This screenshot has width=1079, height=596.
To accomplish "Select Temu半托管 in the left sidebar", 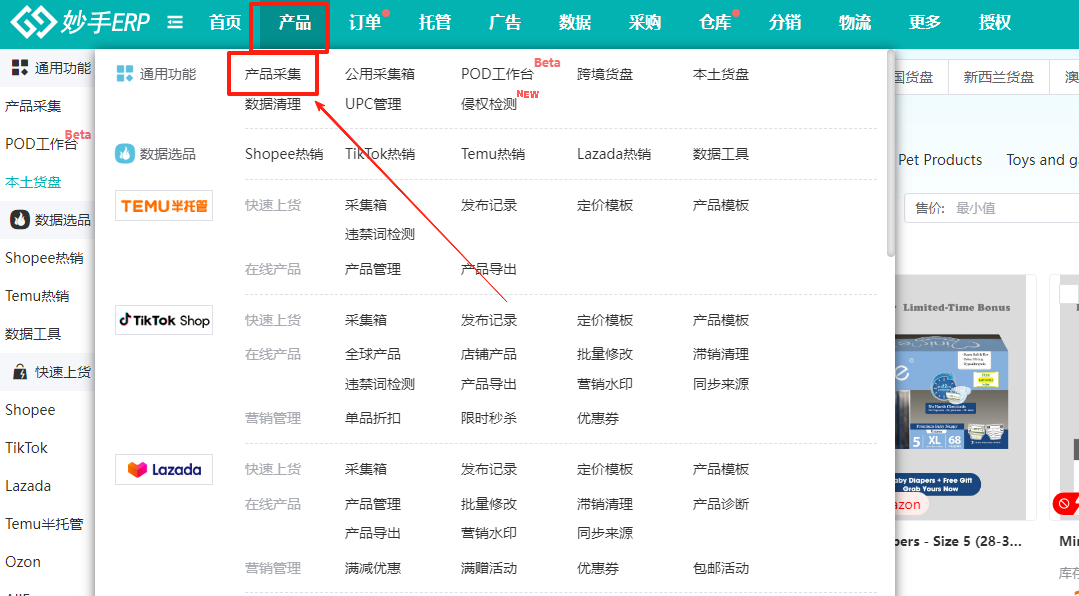I will pos(44,524).
